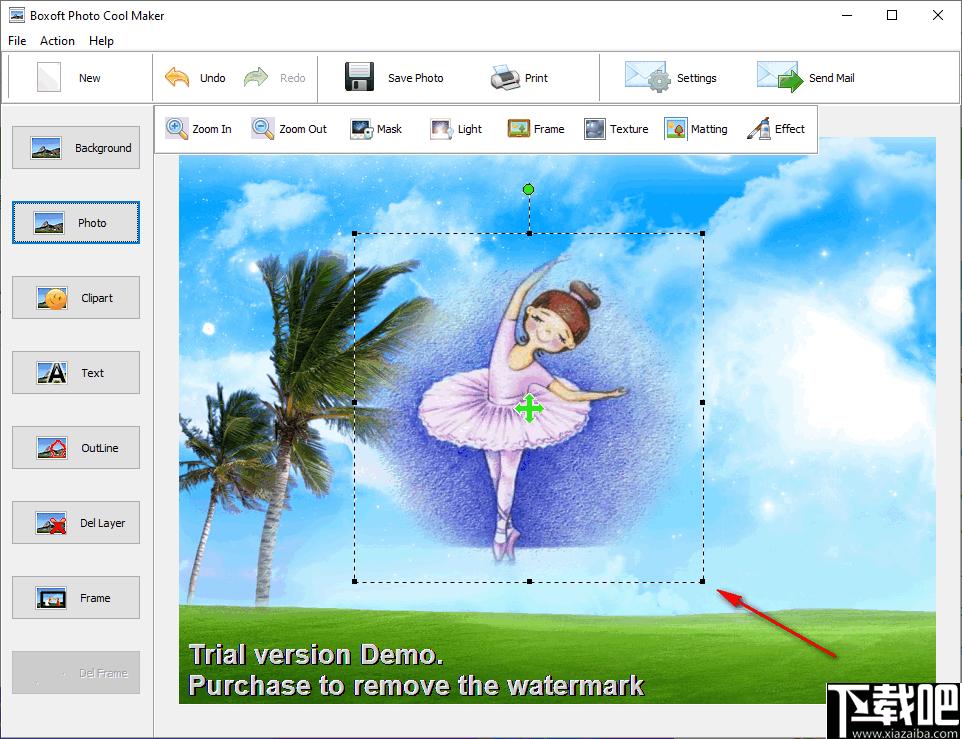Screen dimensions: 962x739
Task: Click the left-middle selection handle of the photo
Action: pyautogui.click(x=355, y=402)
